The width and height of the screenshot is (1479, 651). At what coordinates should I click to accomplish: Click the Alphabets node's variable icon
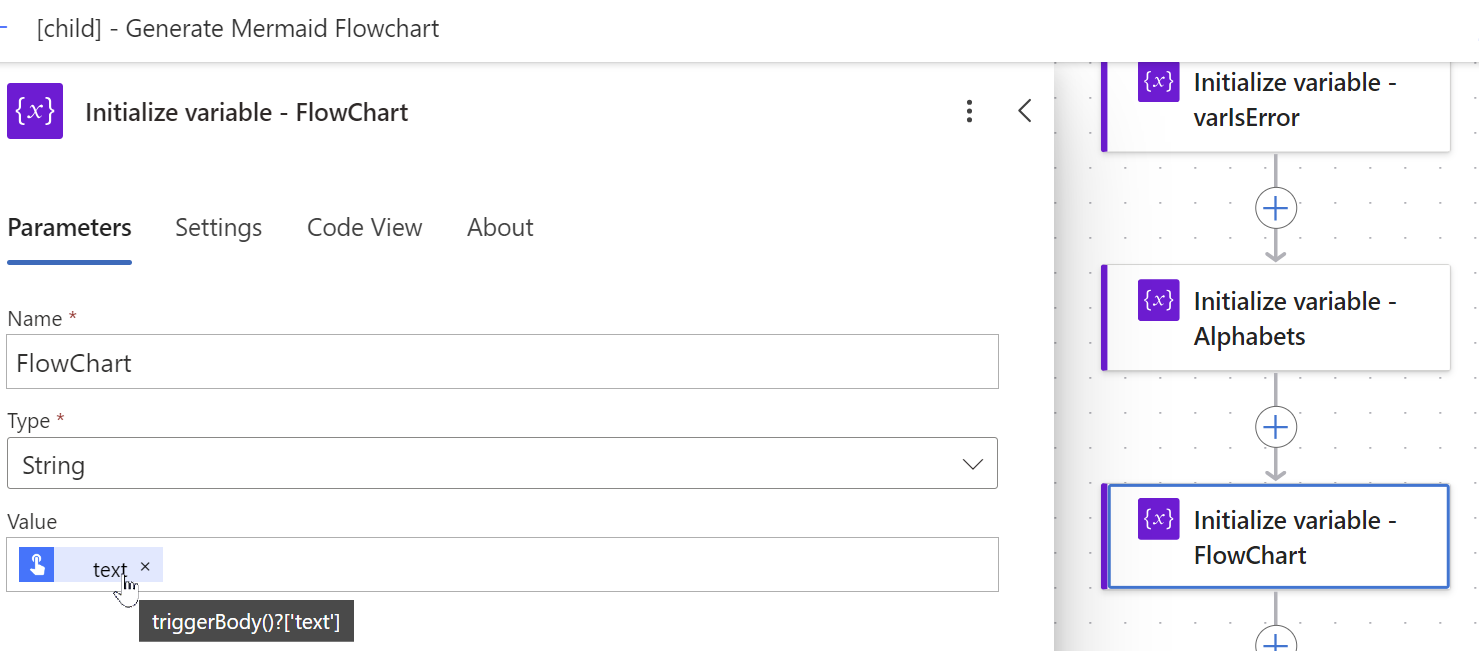point(1158,300)
